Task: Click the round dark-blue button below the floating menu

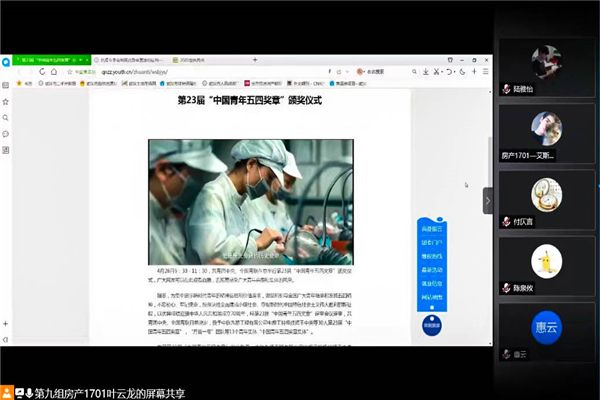Action: 432,325
